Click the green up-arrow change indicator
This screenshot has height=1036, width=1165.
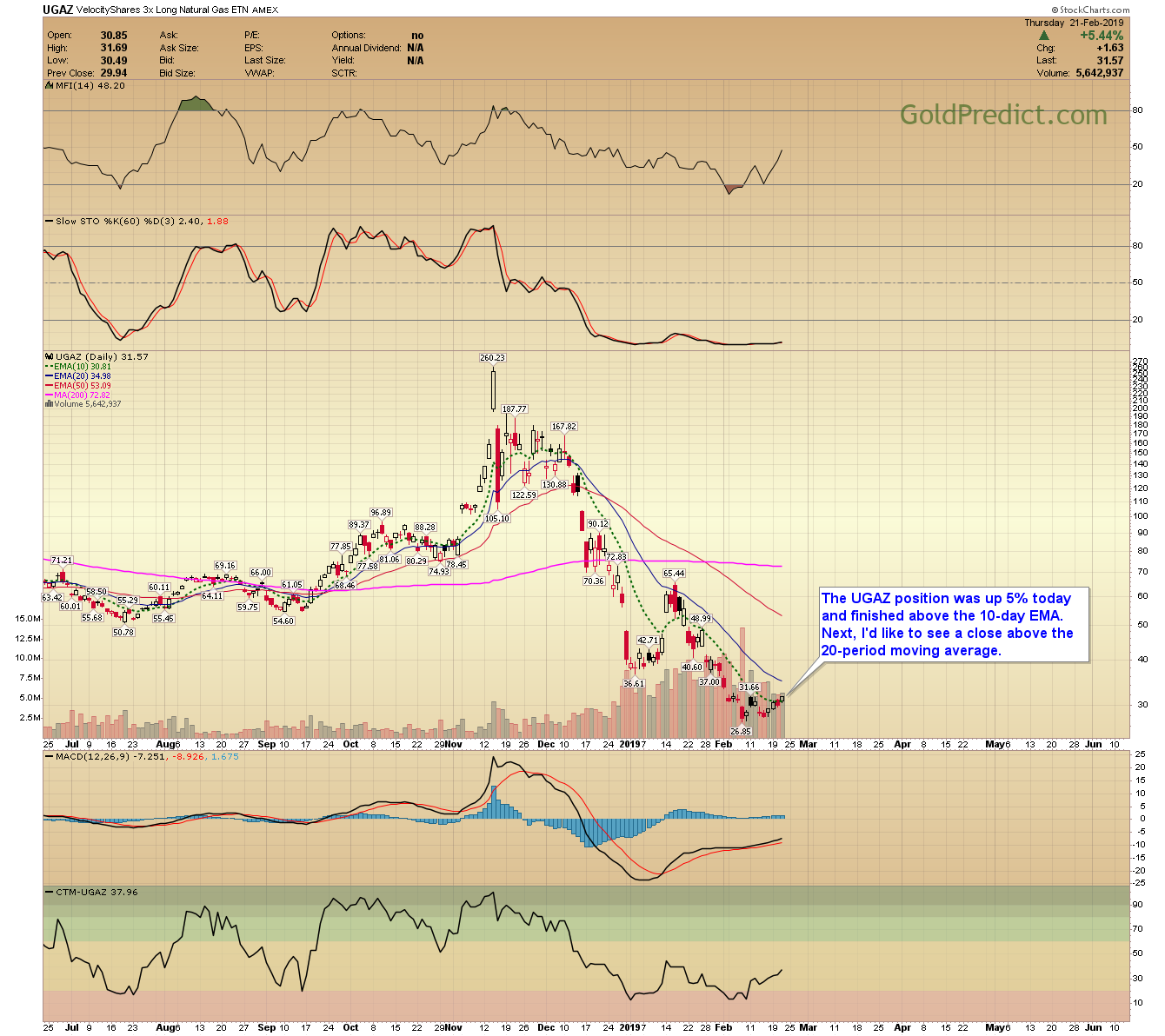pos(1044,36)
